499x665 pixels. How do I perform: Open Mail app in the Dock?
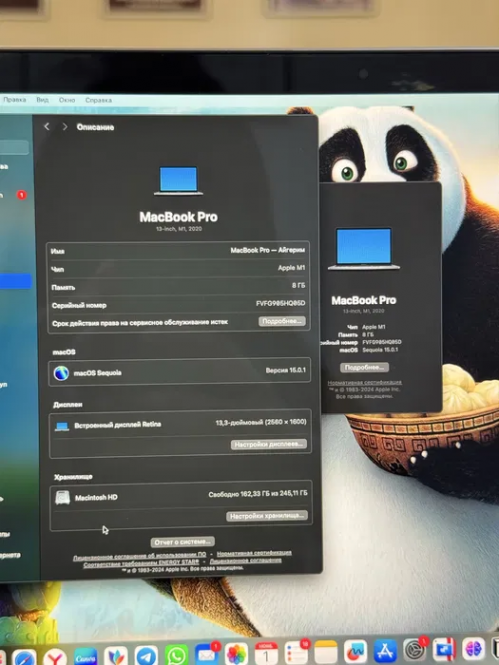[206, 655]
